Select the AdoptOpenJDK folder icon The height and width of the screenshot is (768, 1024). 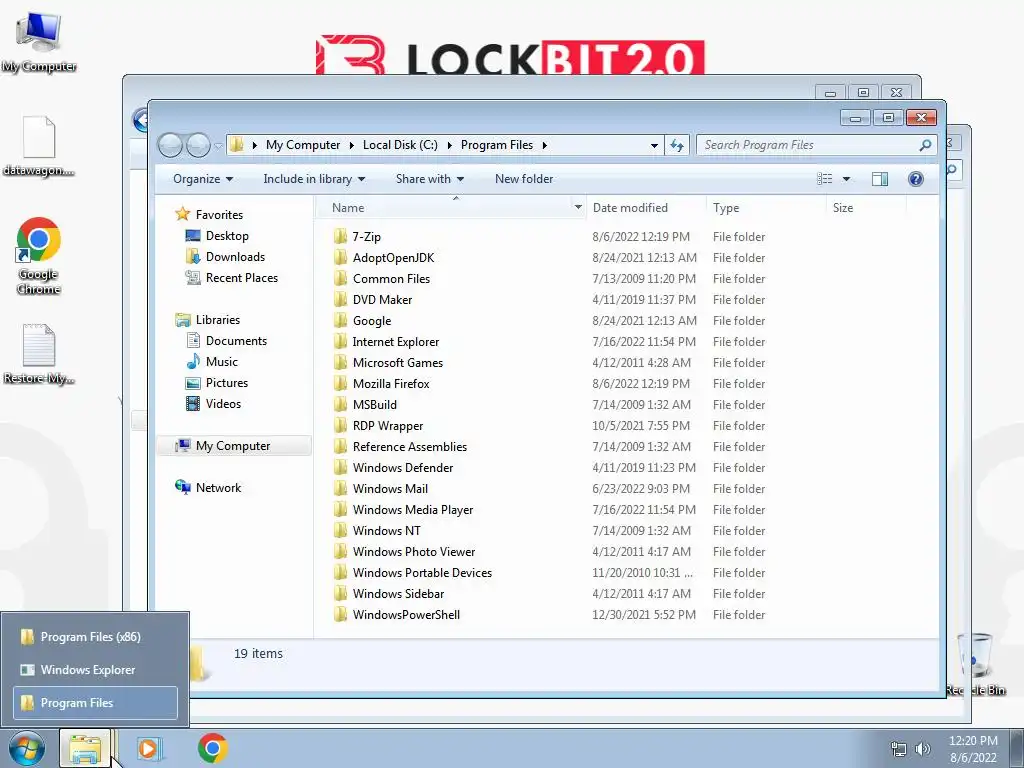(x=340, y=257)
